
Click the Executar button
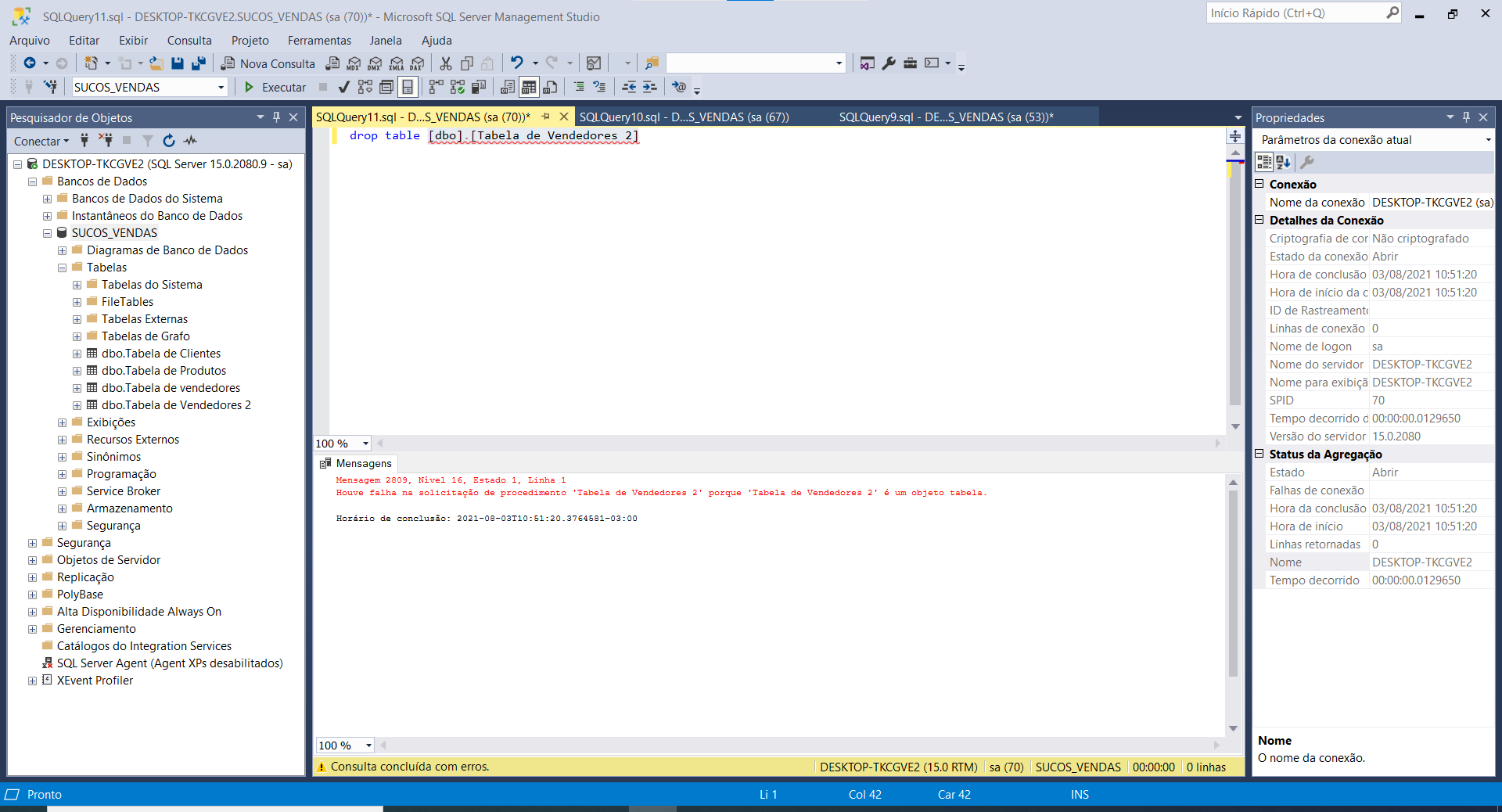click(x=275, y=87)
